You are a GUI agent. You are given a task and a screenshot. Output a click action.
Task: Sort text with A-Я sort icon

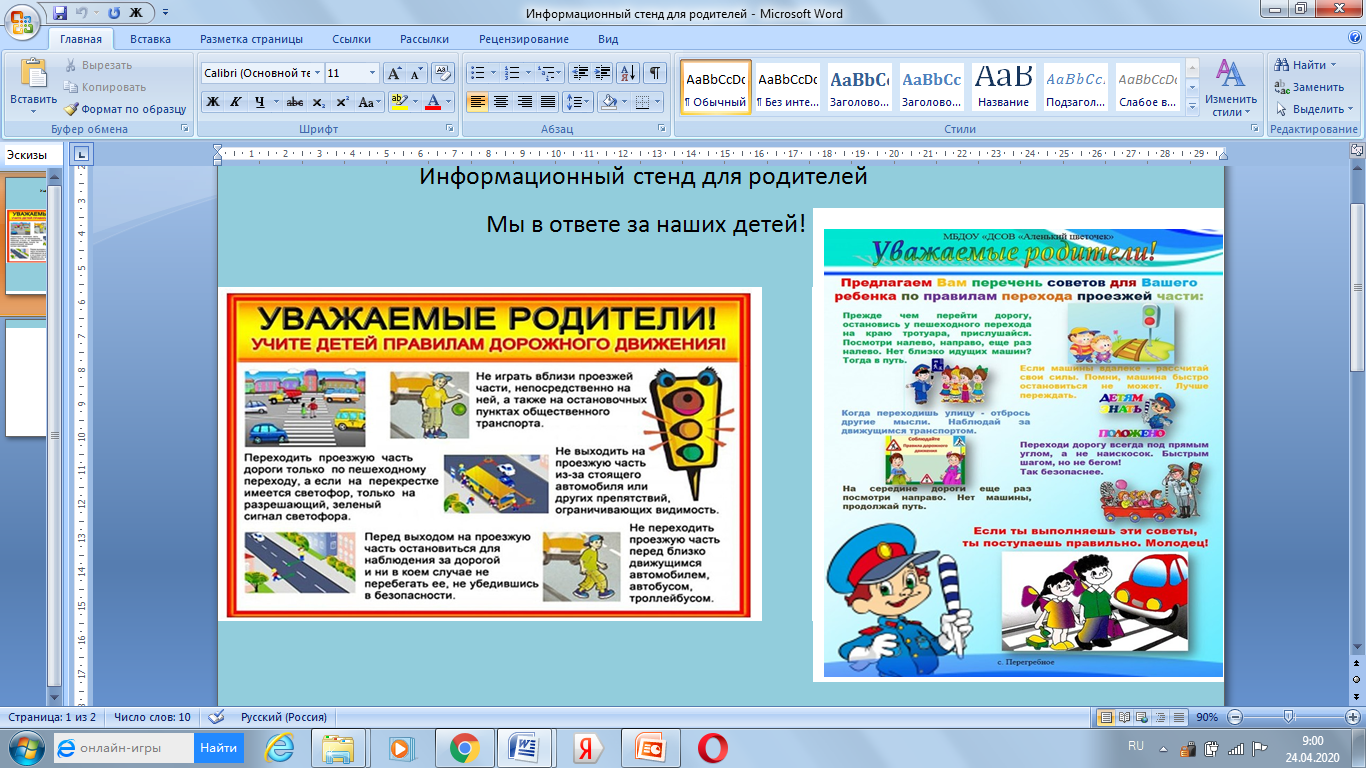click(x=628, y=73)
